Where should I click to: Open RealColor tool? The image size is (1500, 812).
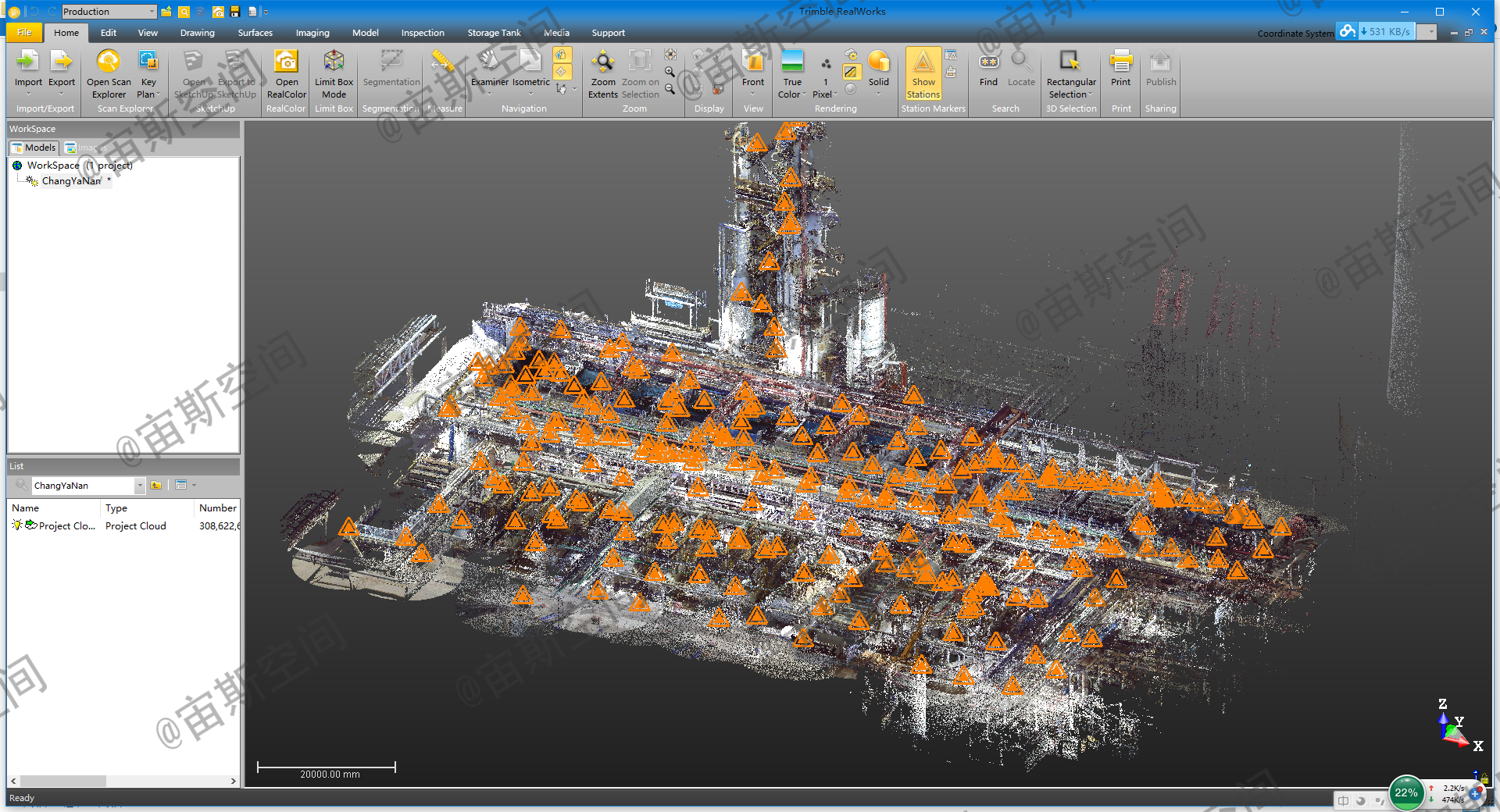286,74
